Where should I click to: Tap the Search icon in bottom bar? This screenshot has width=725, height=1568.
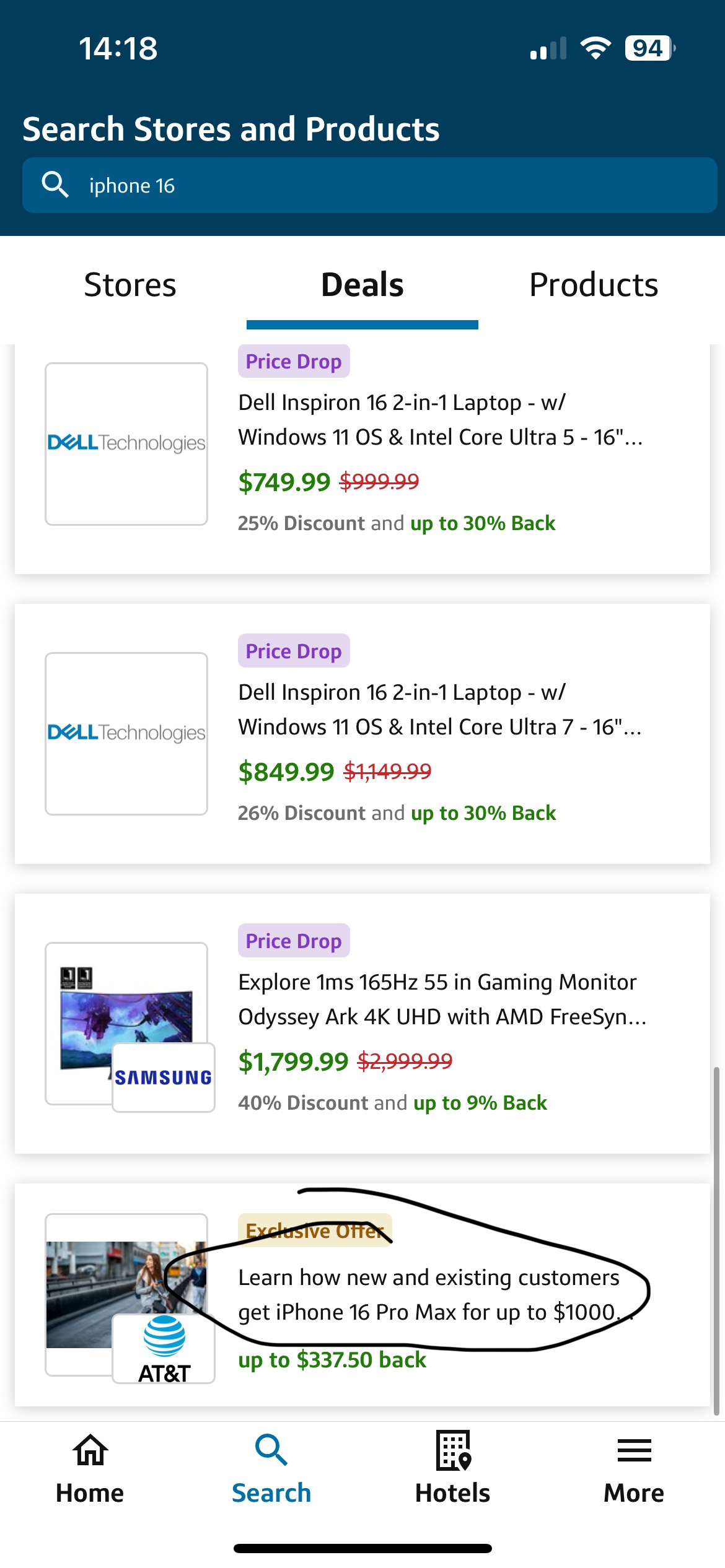point(271,1451)
